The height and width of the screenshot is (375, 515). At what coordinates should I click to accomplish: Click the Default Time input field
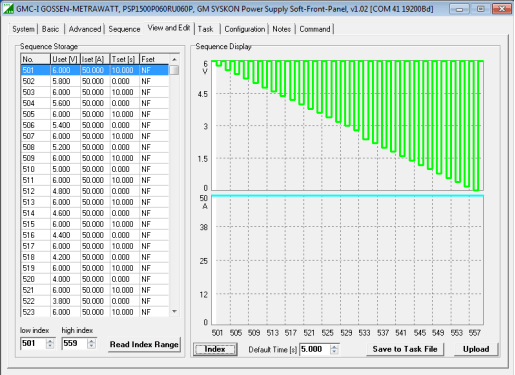(x=315, y=349)
